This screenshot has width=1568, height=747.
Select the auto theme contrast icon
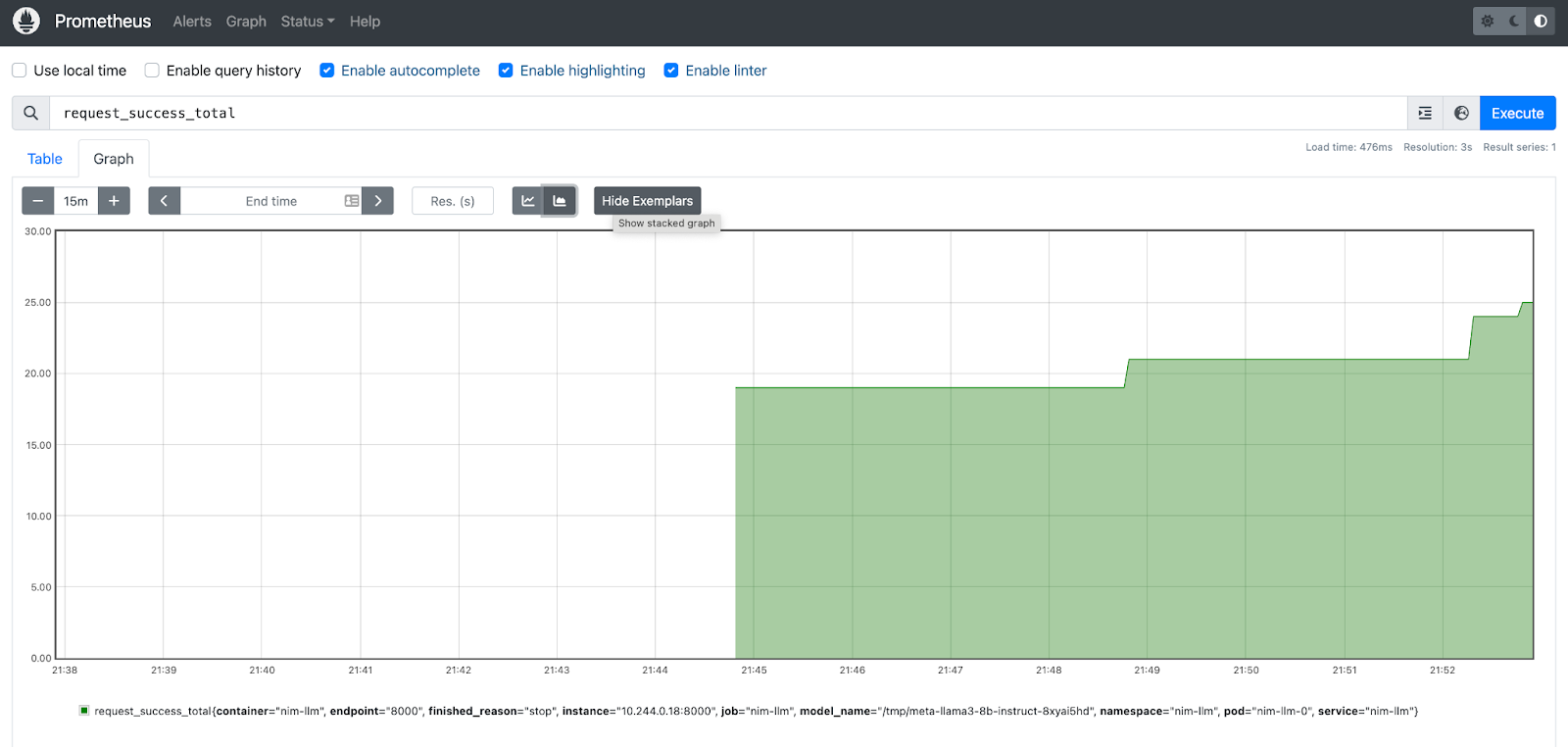pos(1541,21)
